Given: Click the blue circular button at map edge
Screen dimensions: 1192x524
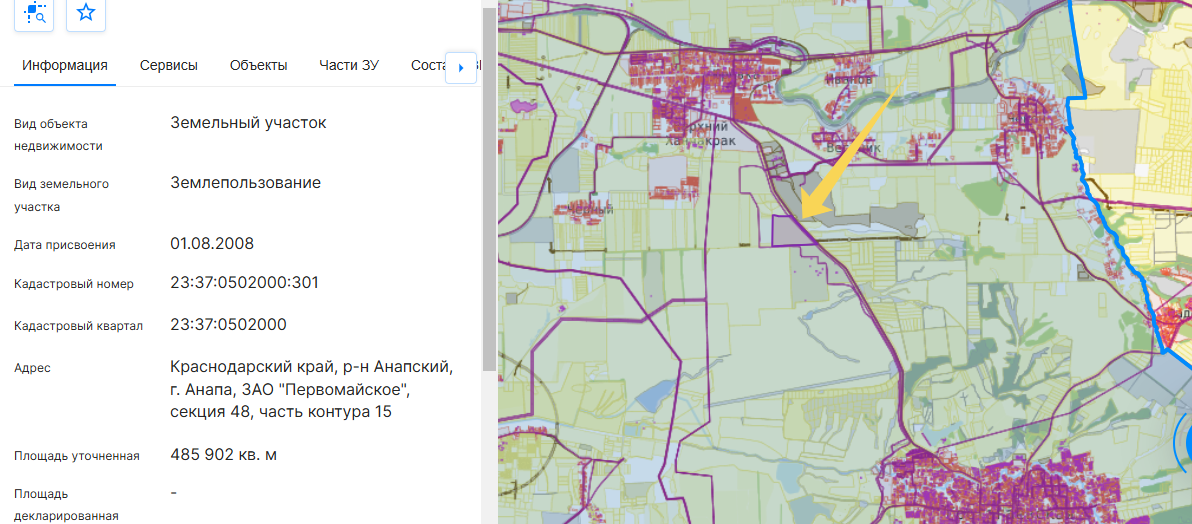Looking at the screenshot, I should click(x=1186, y=442).
